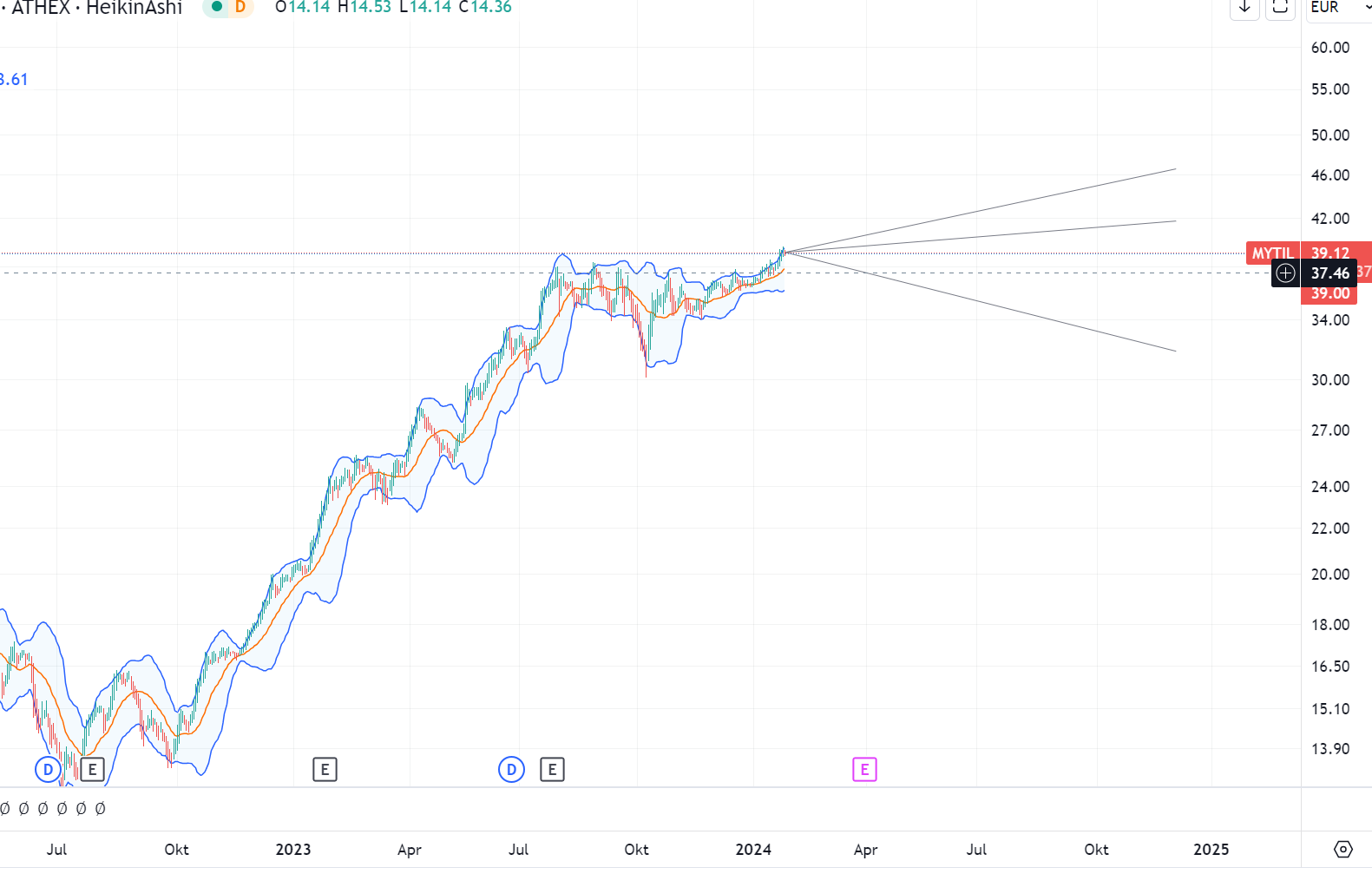
Task: Toggle the orange D delayed-data indicator
Action: click(240, 7)
